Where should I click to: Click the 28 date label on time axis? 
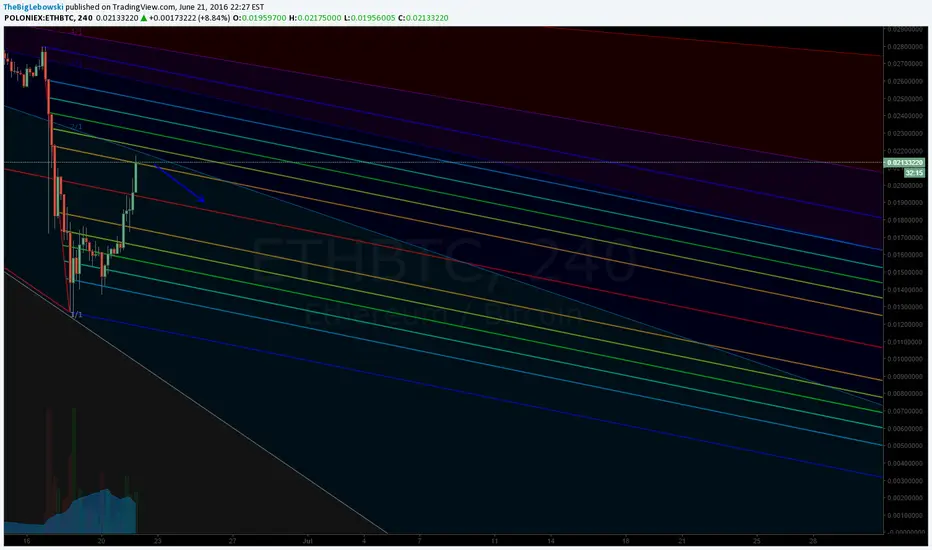813,541
